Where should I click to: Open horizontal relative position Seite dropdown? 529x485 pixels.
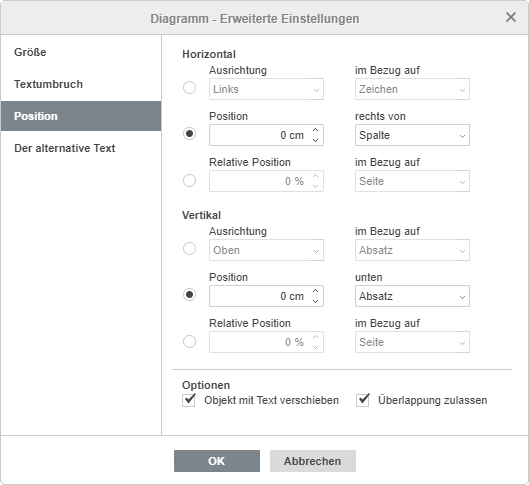click(412, 181)
